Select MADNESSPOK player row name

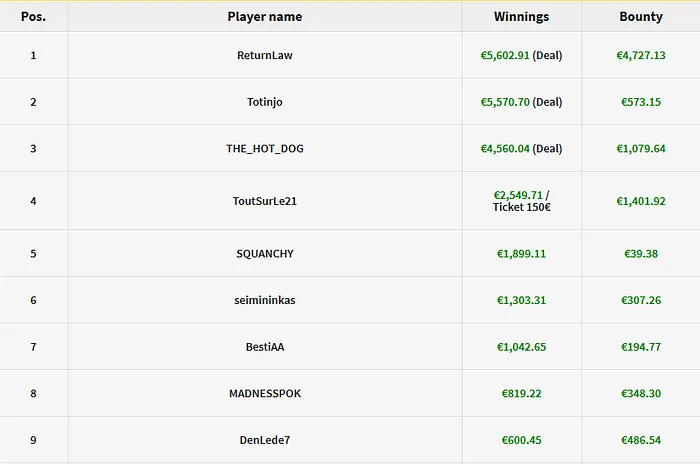point(265,394)
